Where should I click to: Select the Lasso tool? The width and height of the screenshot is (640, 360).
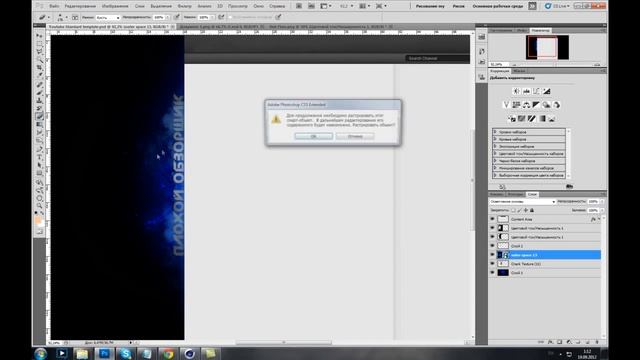pyautogui.click(x=40, y=52)
